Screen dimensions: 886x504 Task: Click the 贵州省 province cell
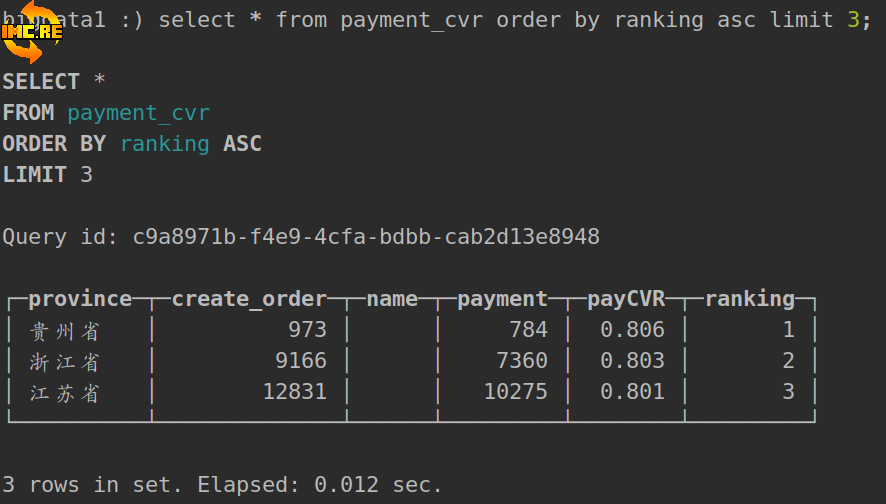coord(65,331)
